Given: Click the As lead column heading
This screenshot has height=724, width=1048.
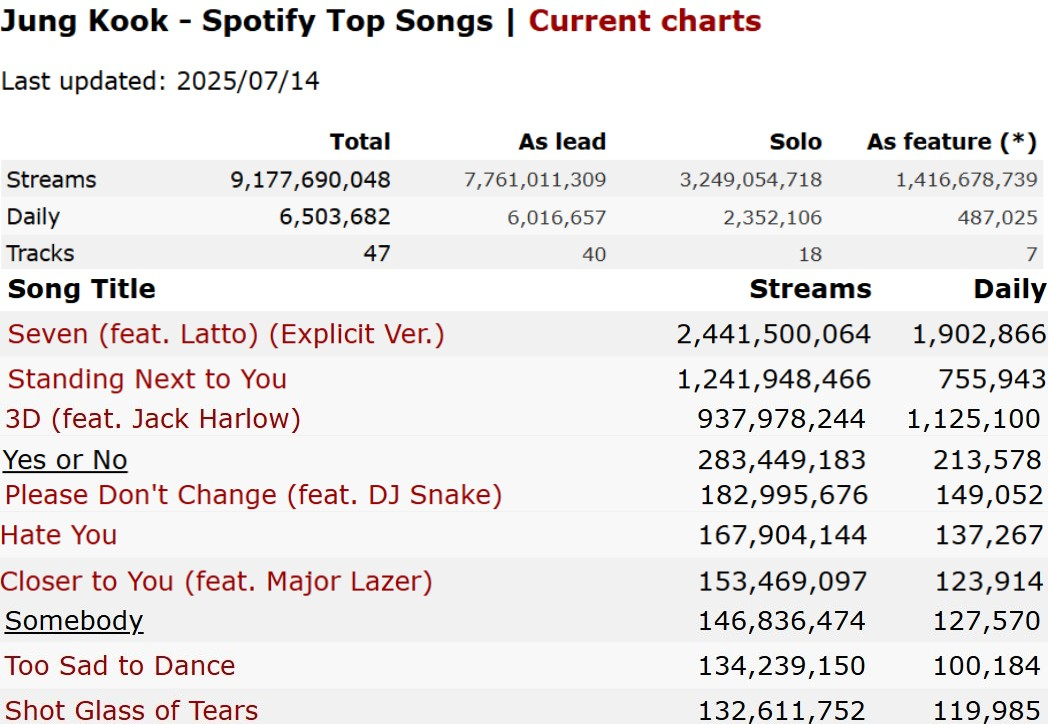Looking at the screenshot, I should click(562, 142).
